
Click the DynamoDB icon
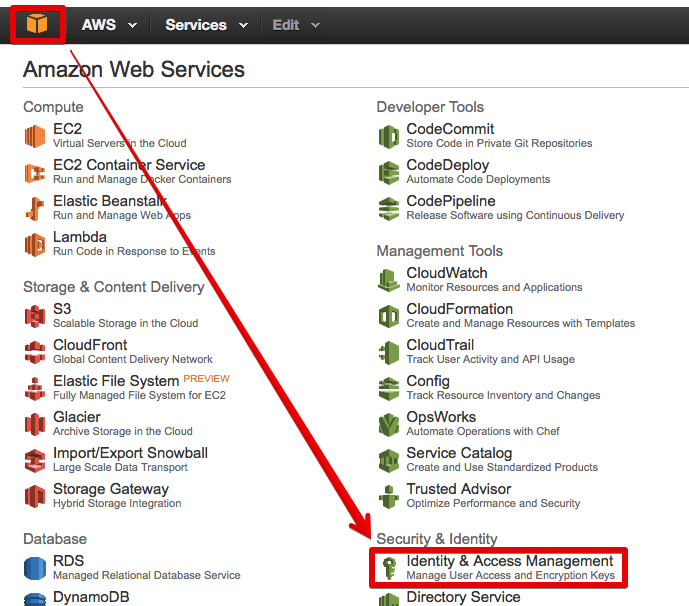[x=35, y=599]
